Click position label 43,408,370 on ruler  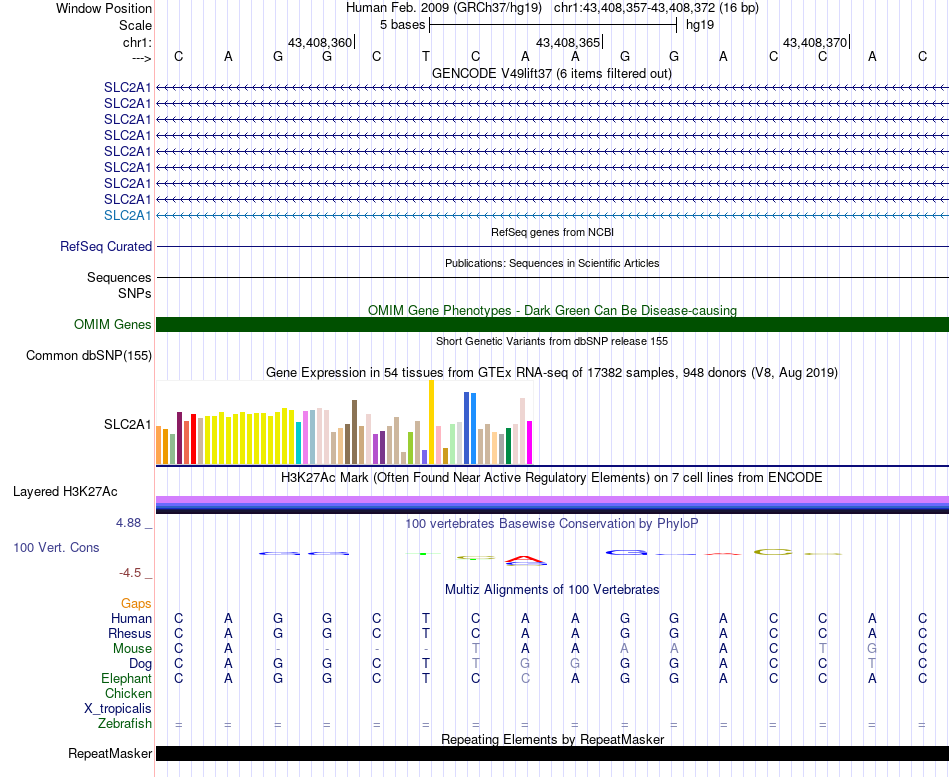[815, 42]
